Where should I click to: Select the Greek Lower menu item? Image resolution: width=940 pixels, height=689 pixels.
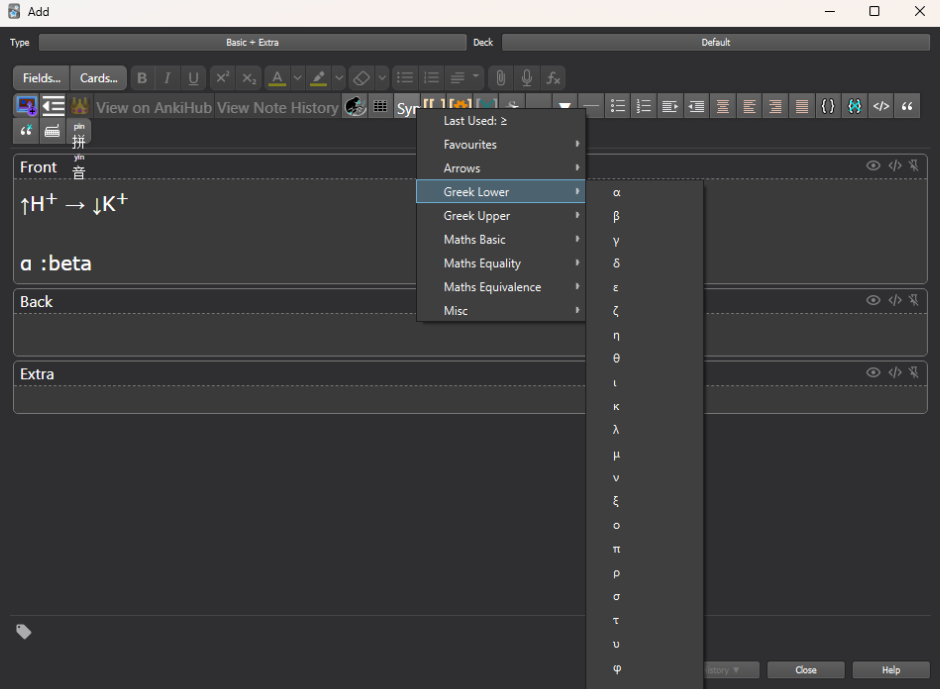(501, 192)
